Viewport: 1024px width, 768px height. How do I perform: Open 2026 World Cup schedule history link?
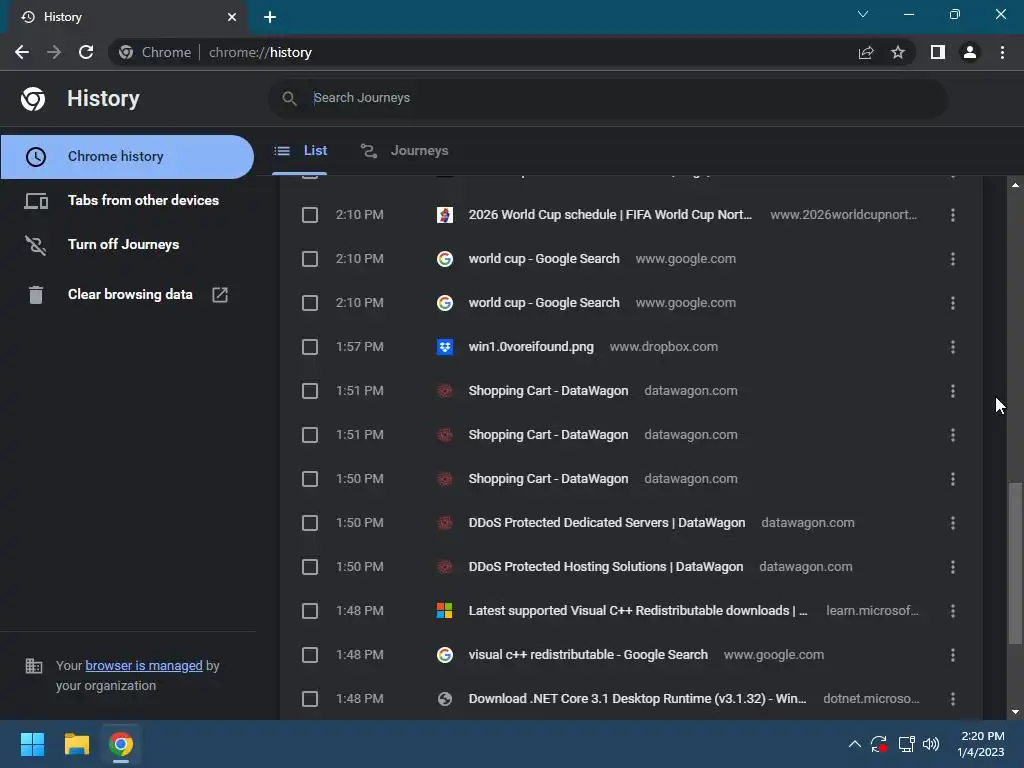tap(610, 215)
